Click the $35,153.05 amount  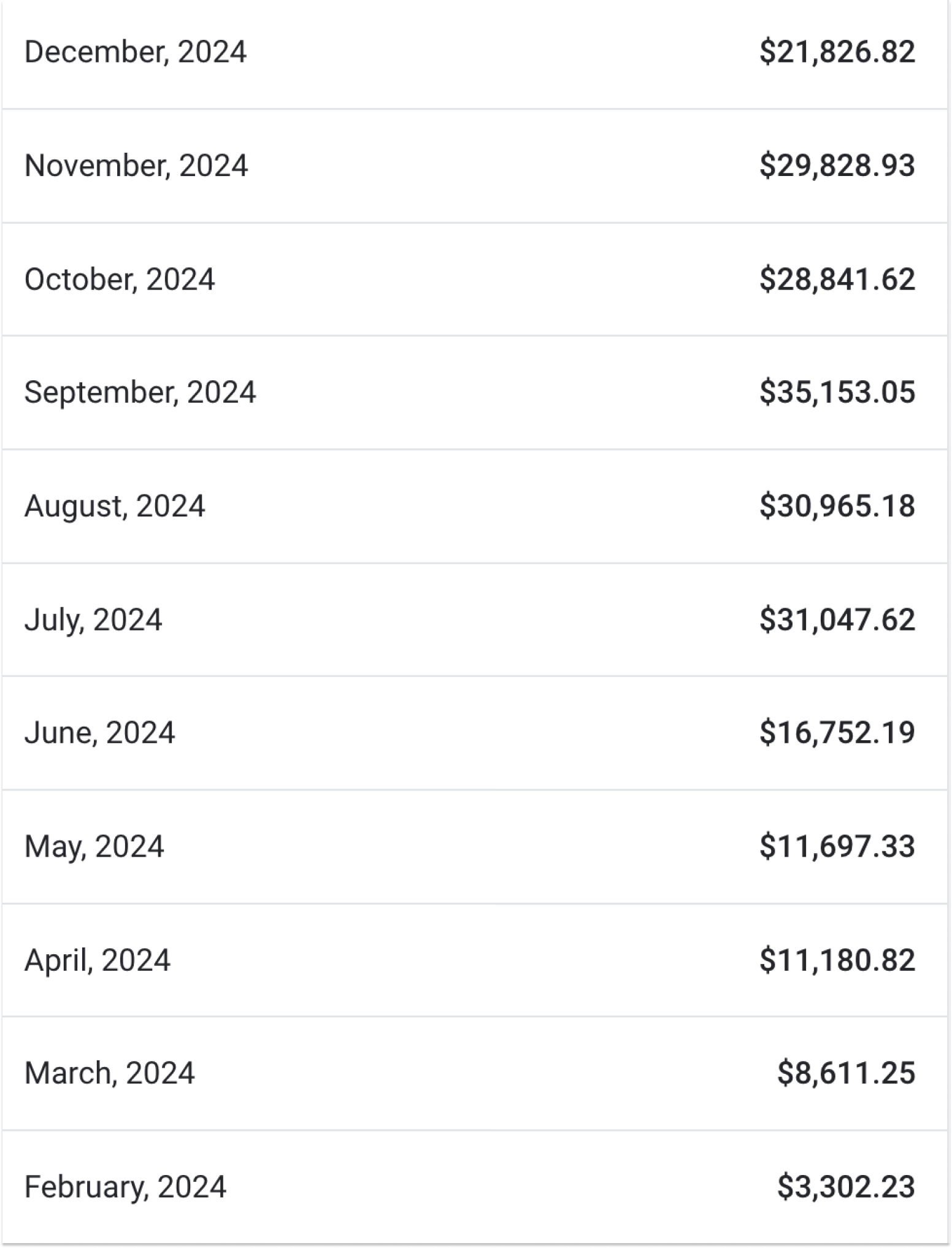[x=837, y=392]
